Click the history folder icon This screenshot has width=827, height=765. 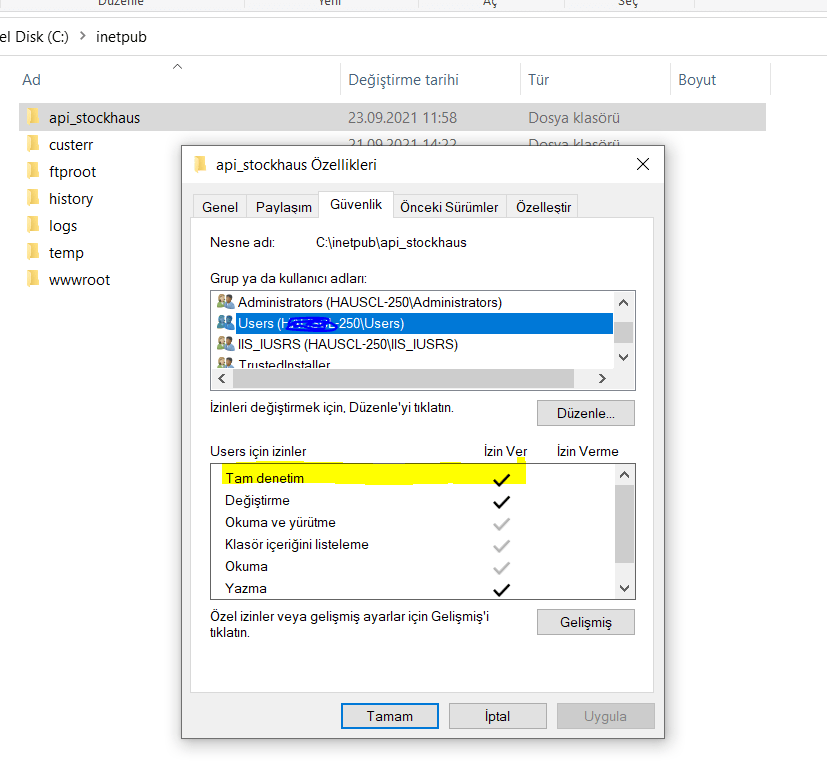32,198
